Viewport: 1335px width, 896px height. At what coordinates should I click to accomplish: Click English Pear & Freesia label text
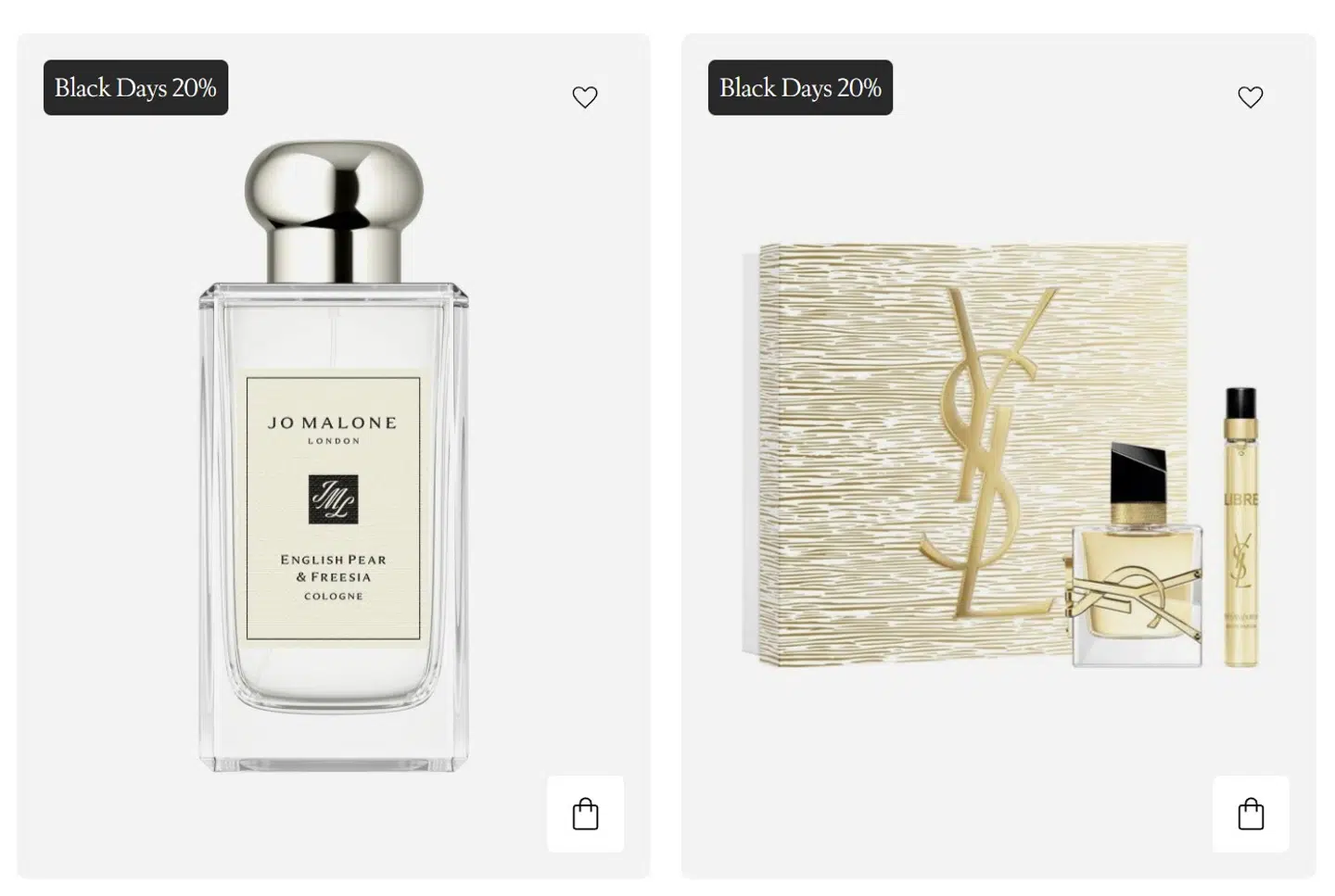coord(334,568)
